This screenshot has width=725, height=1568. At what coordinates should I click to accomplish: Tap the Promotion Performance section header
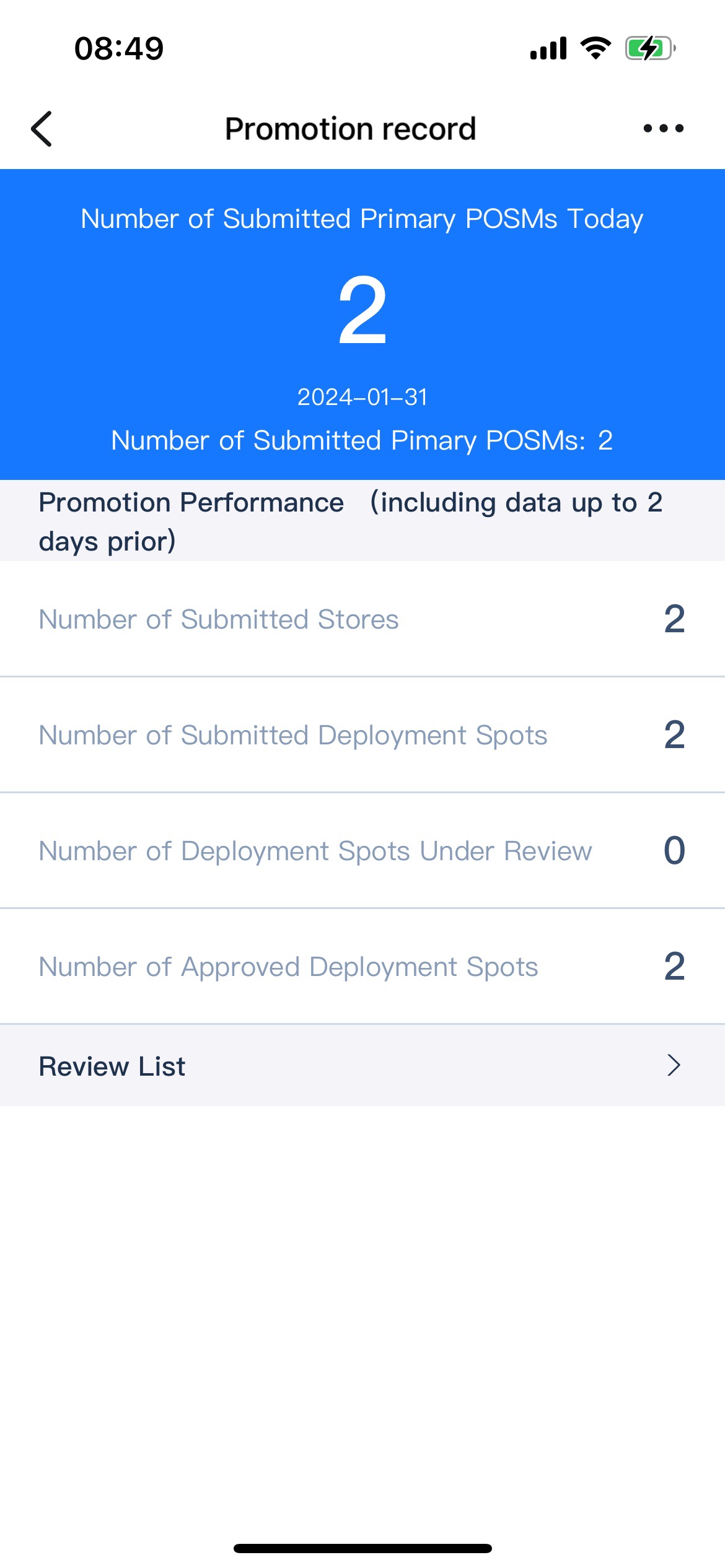[x=351, y=521]
